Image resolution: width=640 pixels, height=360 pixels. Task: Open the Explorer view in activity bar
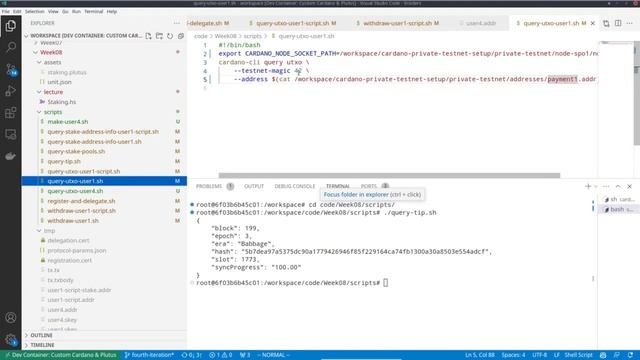(x=11, y=26)
